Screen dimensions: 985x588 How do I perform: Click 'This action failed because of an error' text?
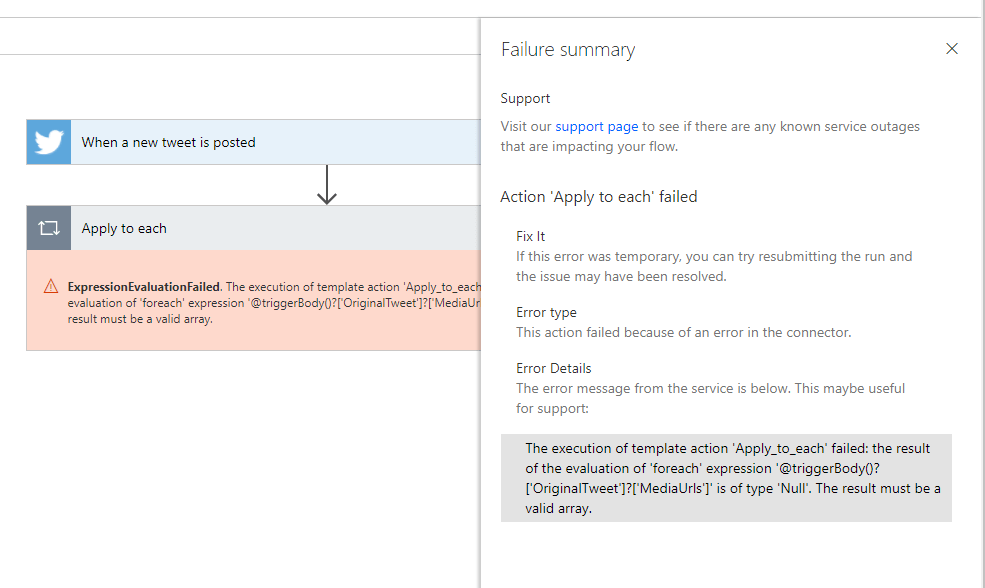point(683,332)
